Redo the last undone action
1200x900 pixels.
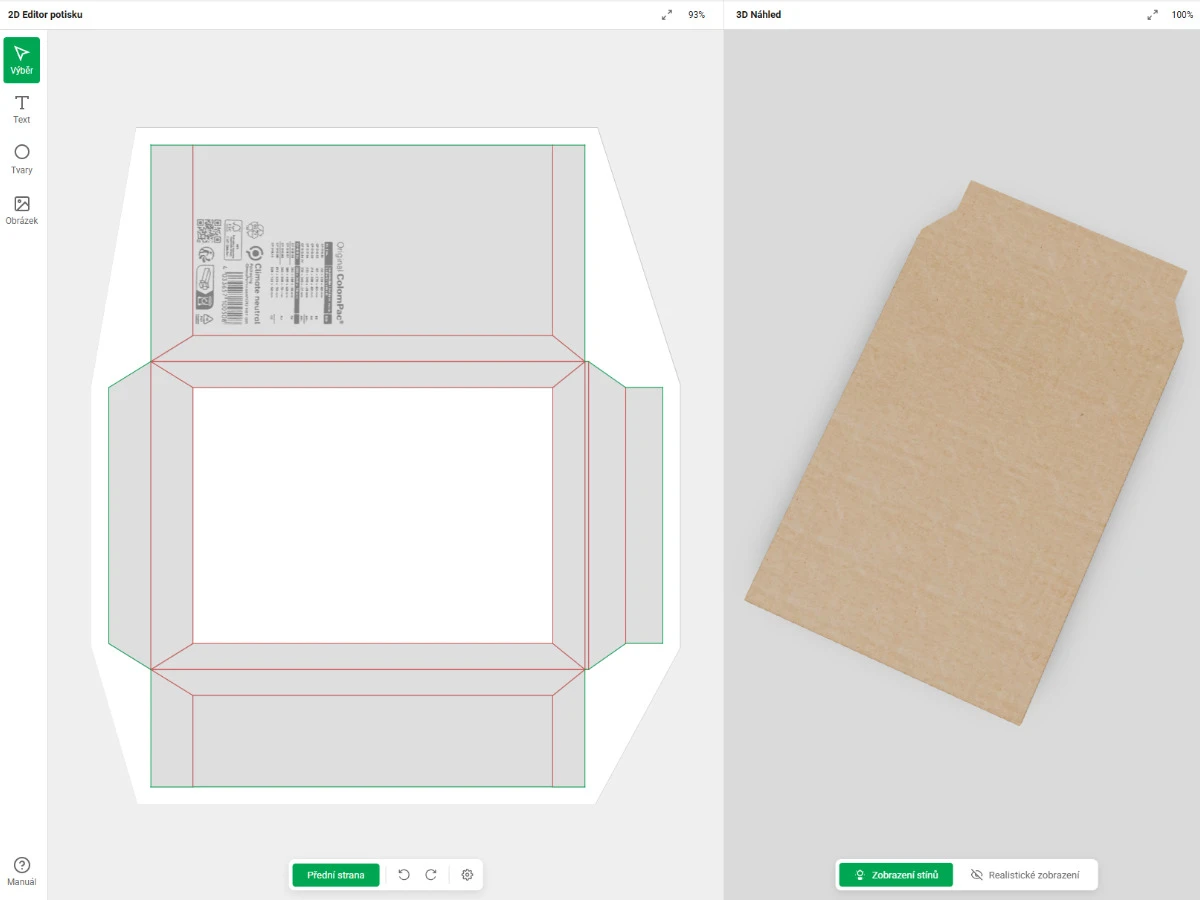[x=431, y=875]
